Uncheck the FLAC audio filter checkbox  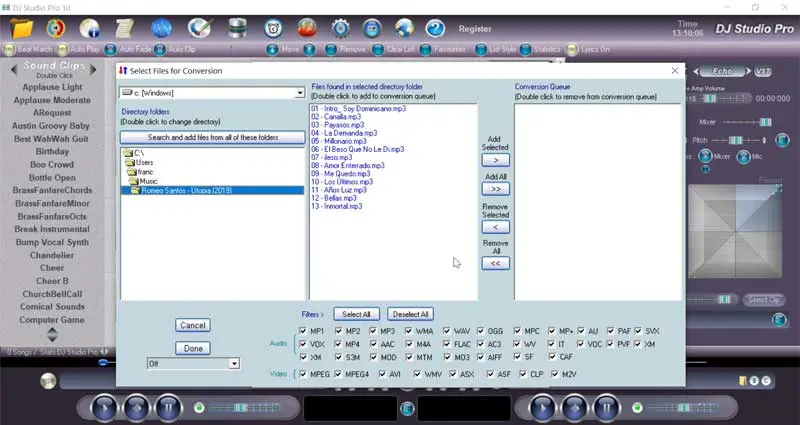click(x=447, y=344)
